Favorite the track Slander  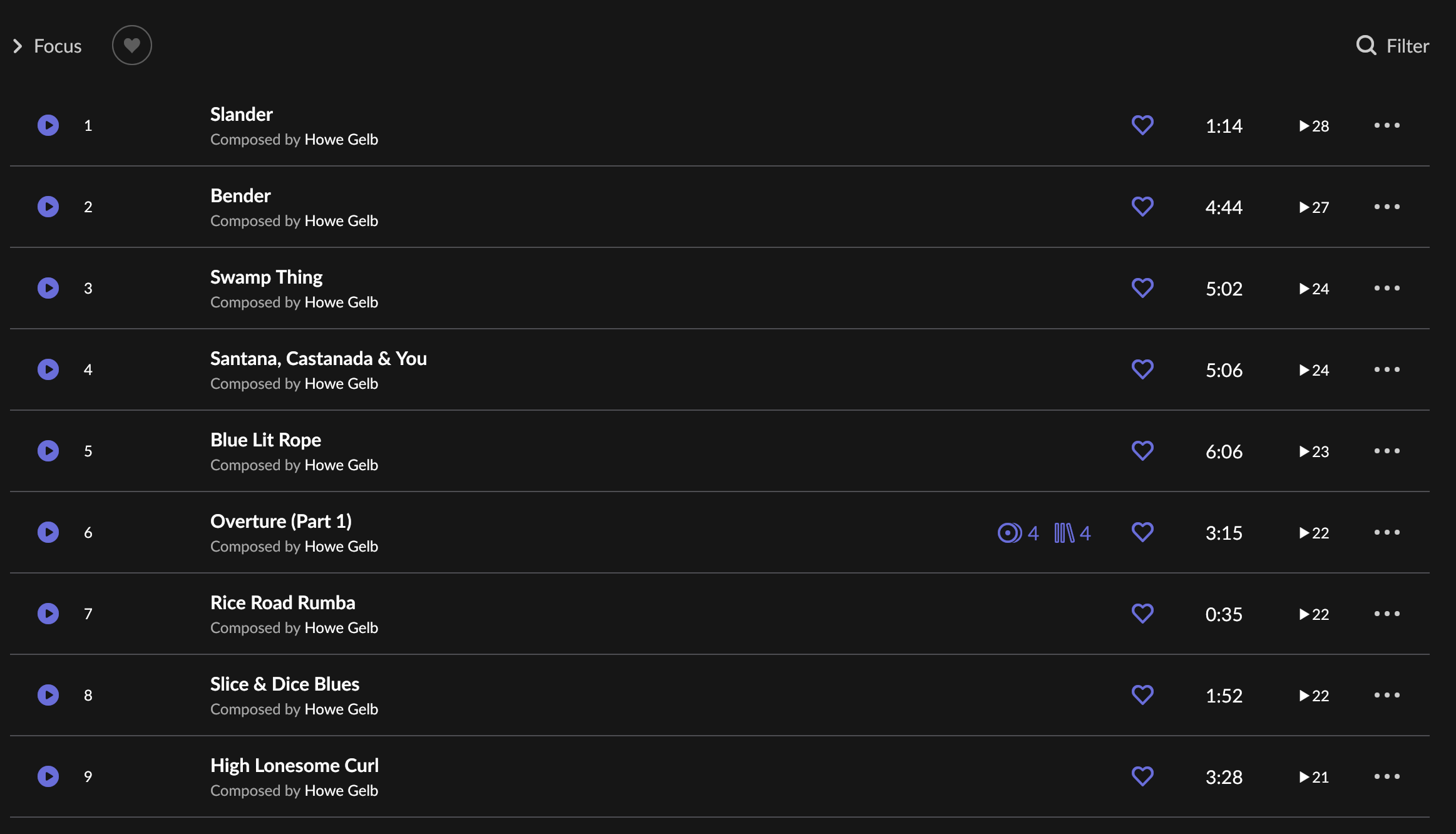1142,125
